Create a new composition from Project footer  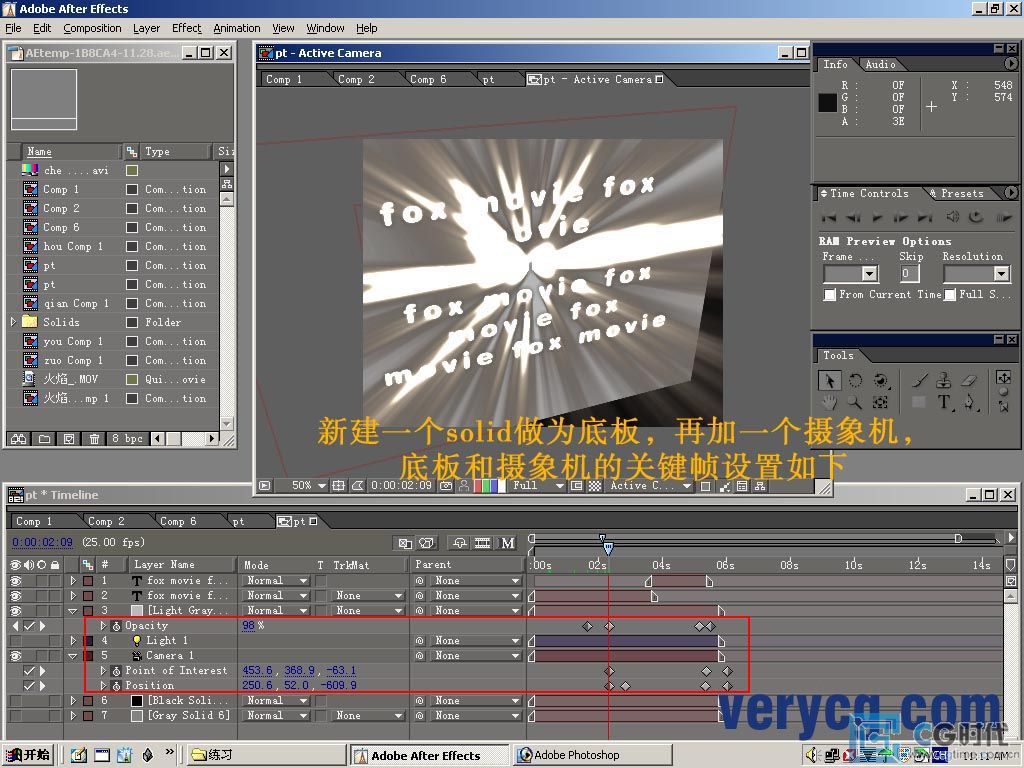(x=69, y=439)
